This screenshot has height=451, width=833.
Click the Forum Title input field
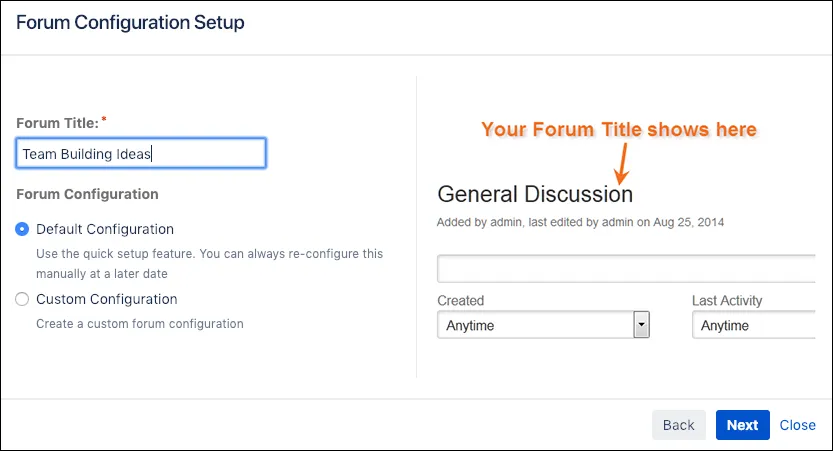(x=141, y=154)
